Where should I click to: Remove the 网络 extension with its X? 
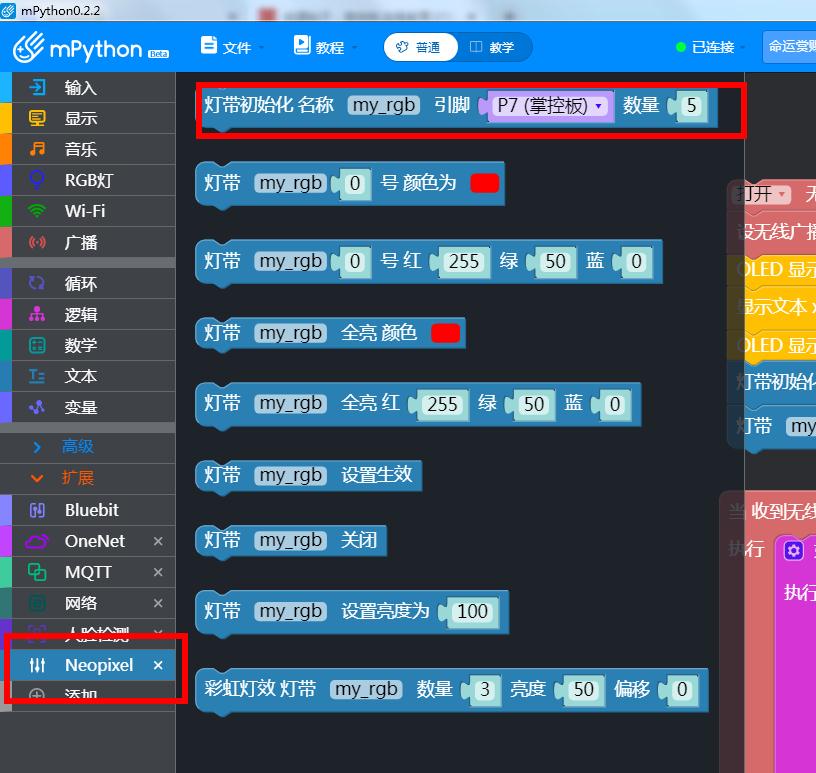(x=158, y=603)
